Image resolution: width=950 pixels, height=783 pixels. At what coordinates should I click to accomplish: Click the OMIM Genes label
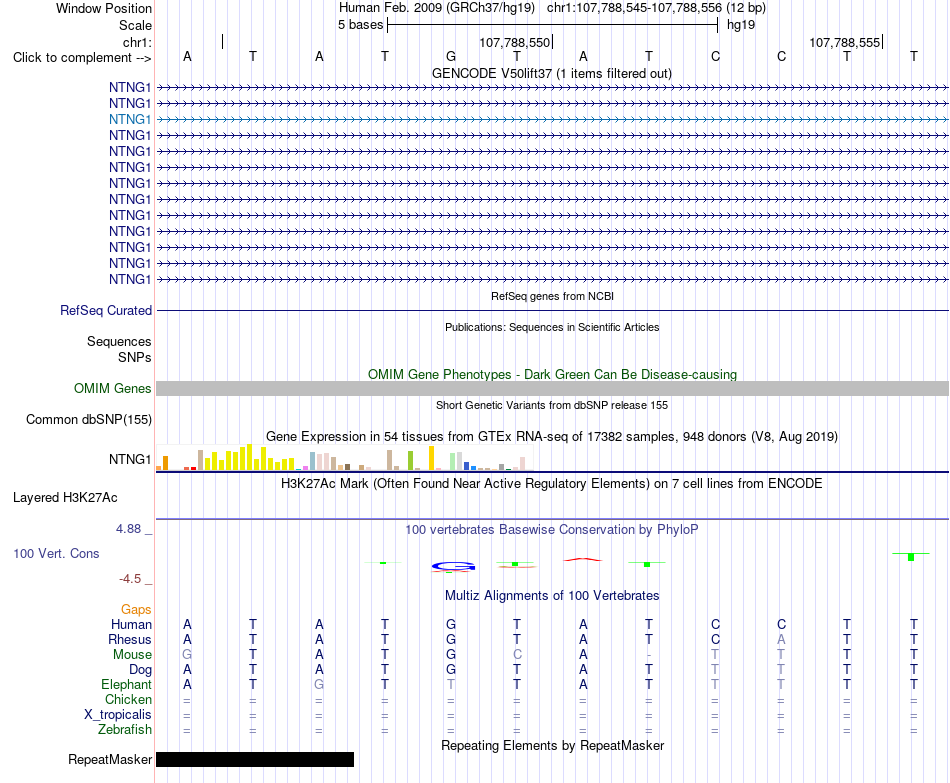[x=113, y=388]
